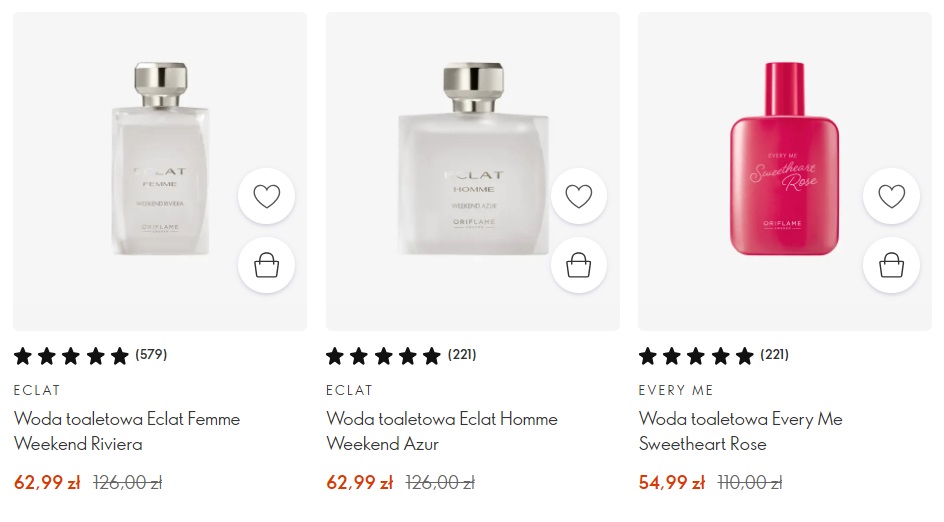This screenshot has width=944, height=522.
Task: Add Eclat Femme Weekend Riviera to wishlist
Action: point(266,196)
